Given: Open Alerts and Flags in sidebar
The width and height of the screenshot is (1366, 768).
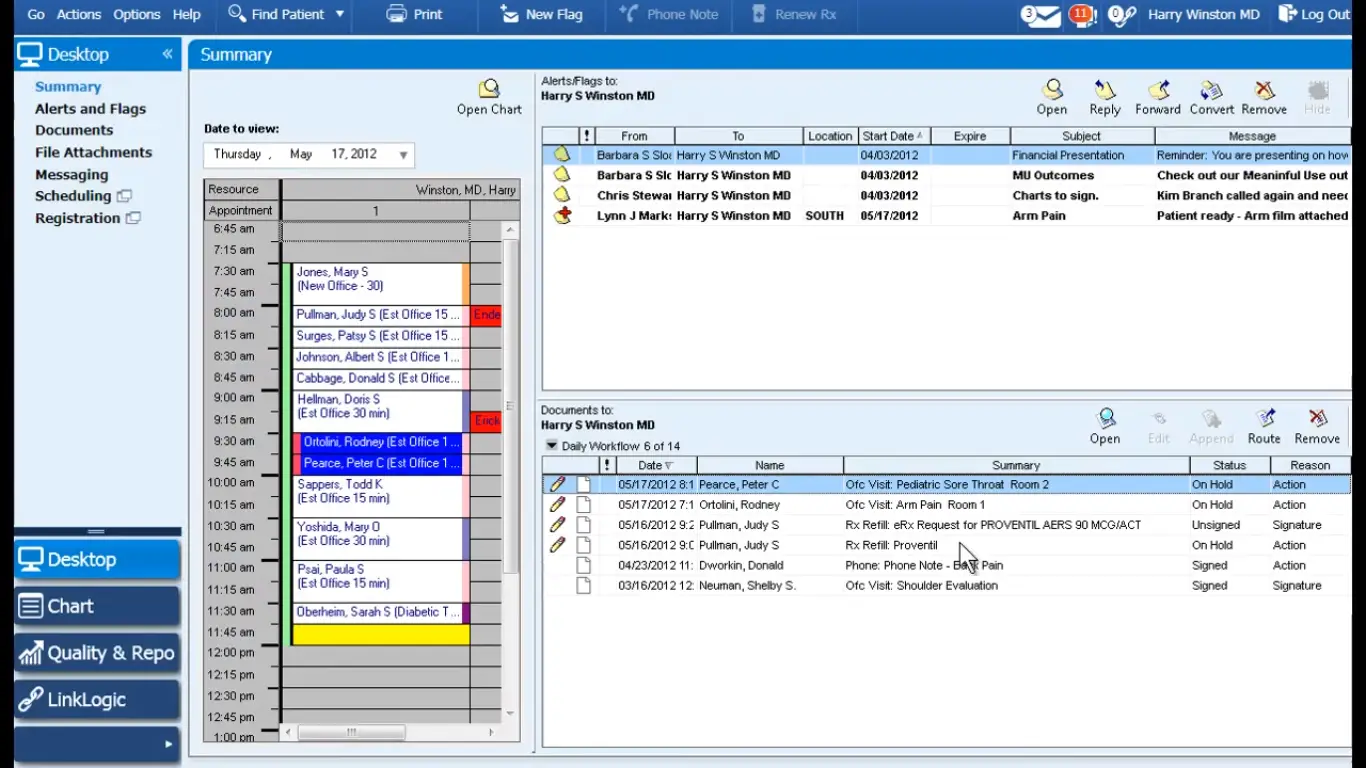Looking at the screenshot, I should [x=90, y=109].
